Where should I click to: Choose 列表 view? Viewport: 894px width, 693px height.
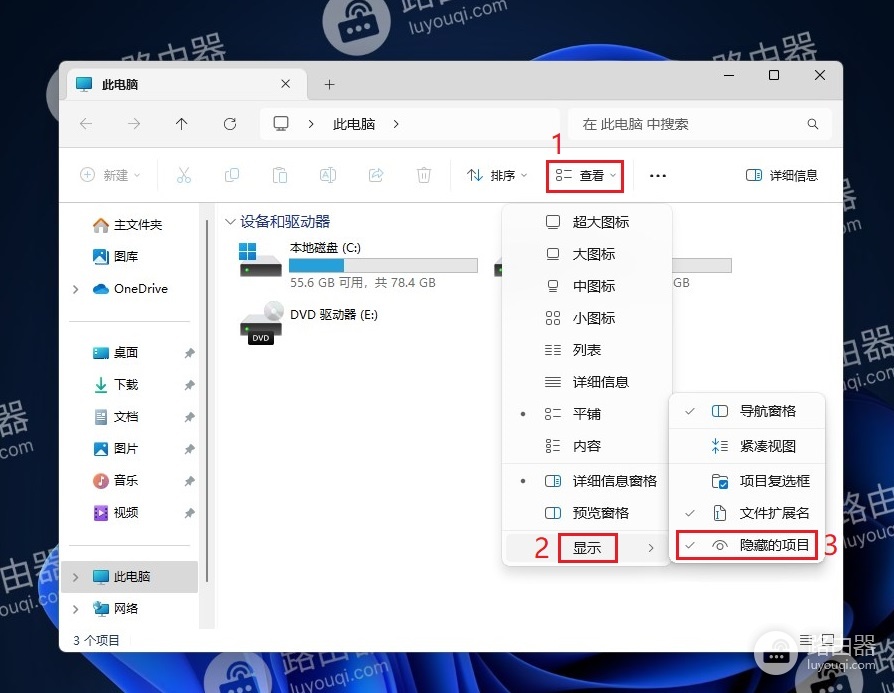[587, 350]
